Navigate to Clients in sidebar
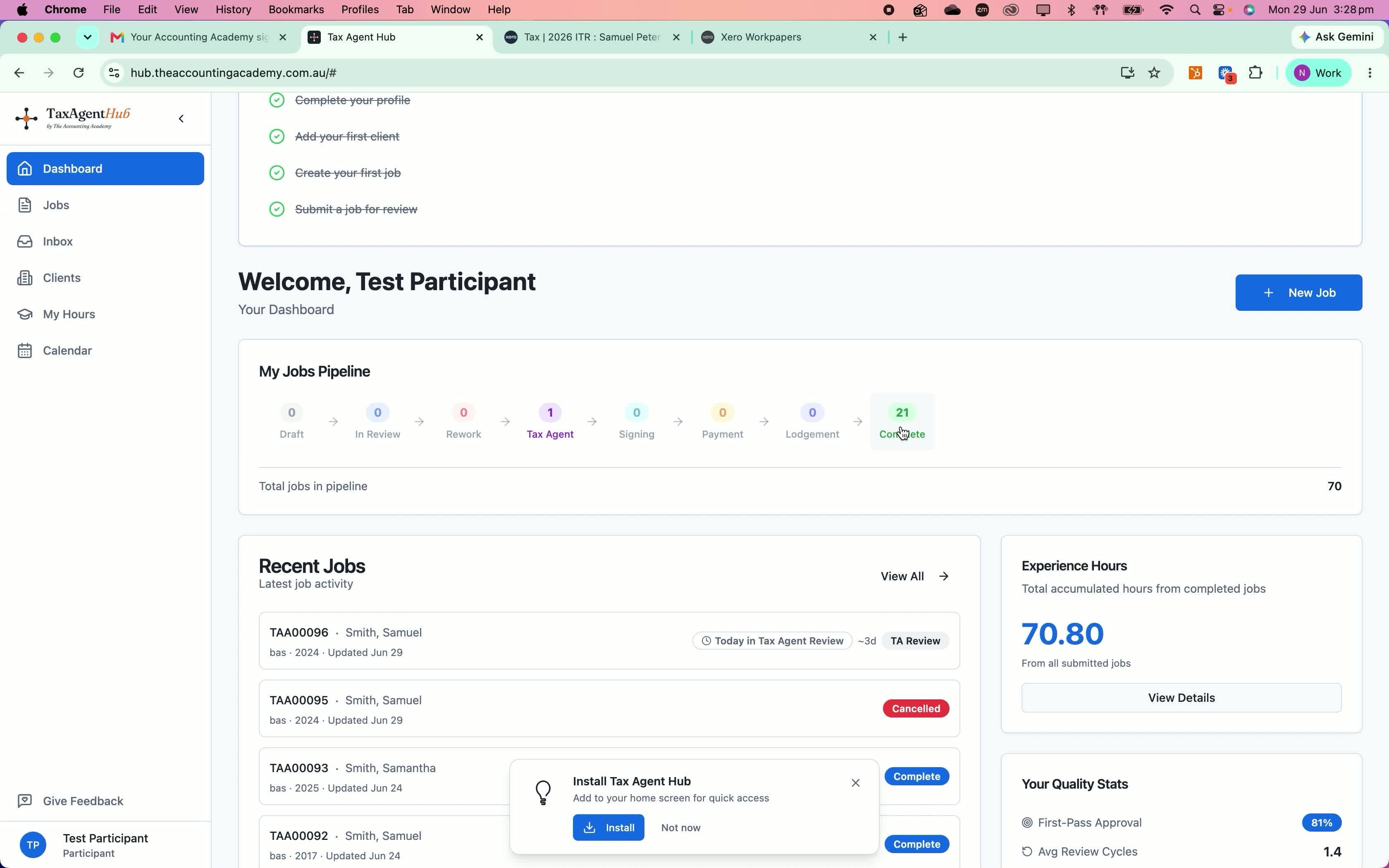Screen dimensions: 1389x868 [x=105, y=278]
